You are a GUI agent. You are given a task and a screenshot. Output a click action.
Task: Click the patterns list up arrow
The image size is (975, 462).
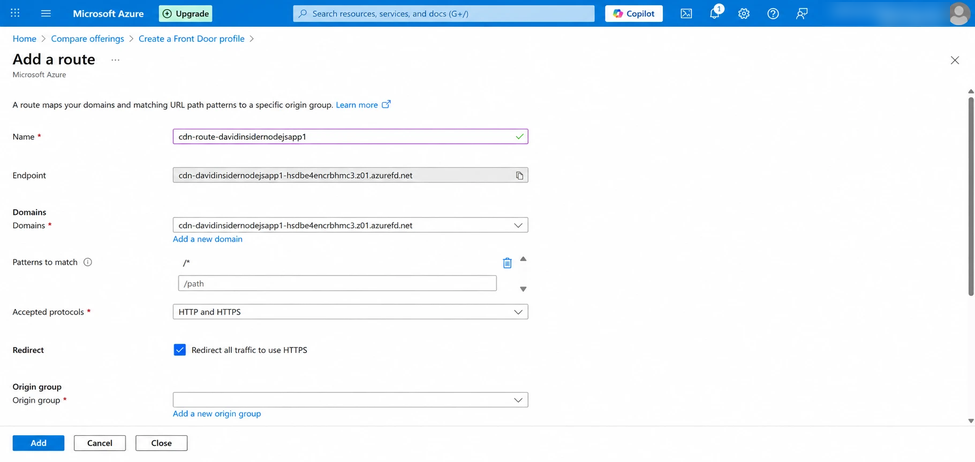(x=524, y=259)
